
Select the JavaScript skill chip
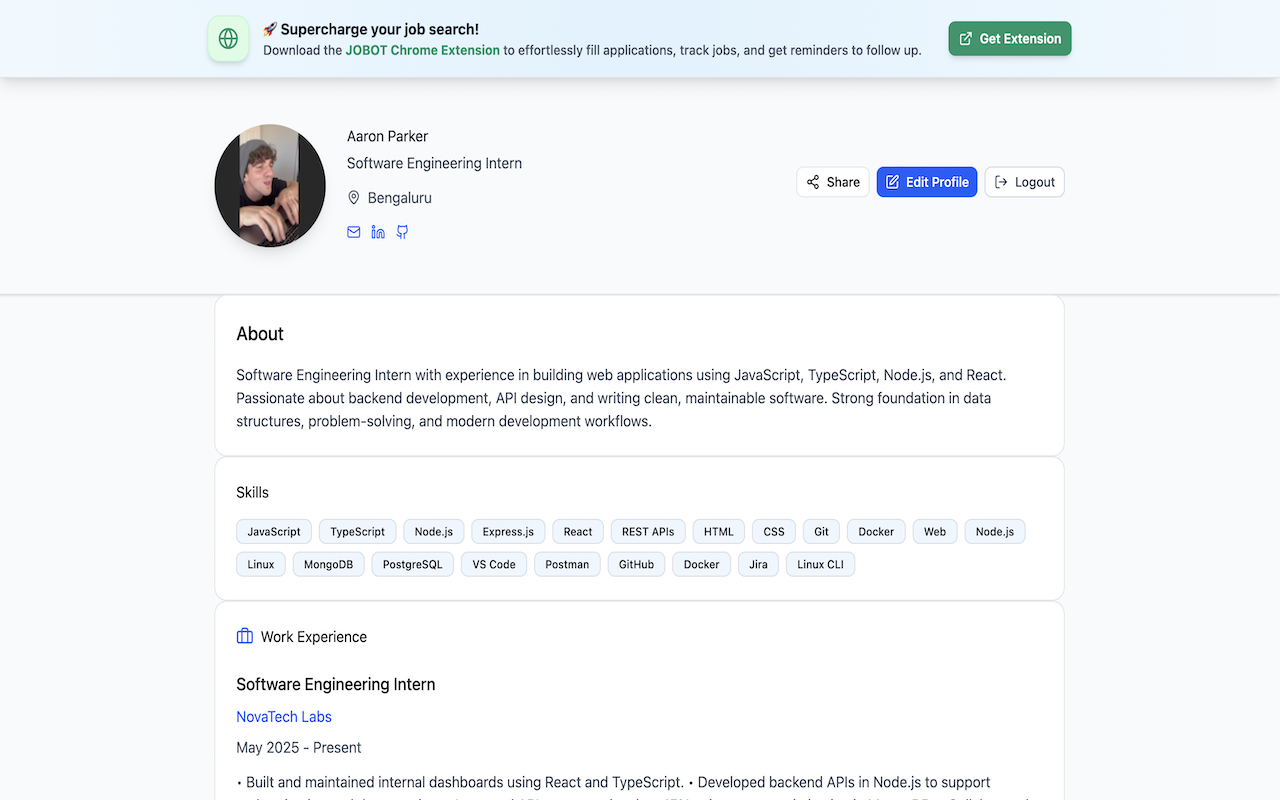(273, 531)
